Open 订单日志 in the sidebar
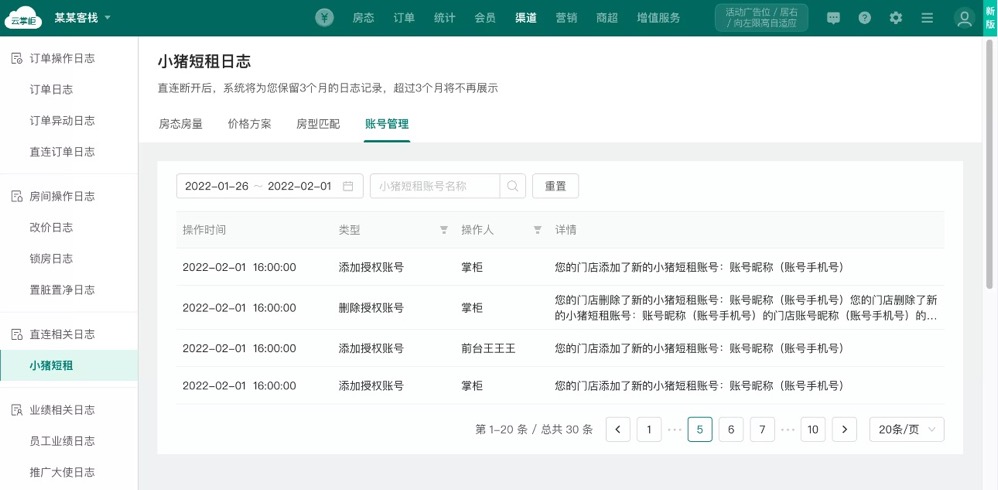Image resolution: width=998 pixels, height=490 pixels. tap(51, 90)
